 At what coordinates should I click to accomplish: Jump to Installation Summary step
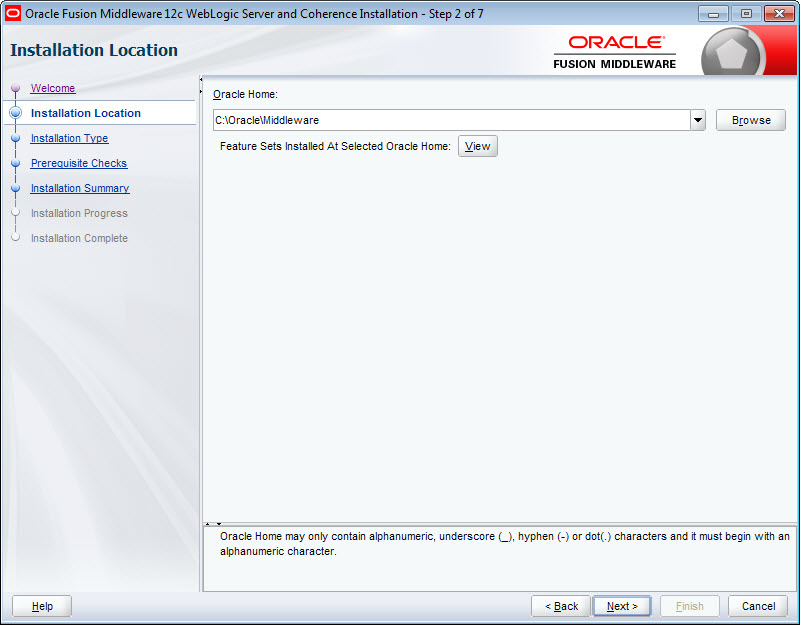80,188
